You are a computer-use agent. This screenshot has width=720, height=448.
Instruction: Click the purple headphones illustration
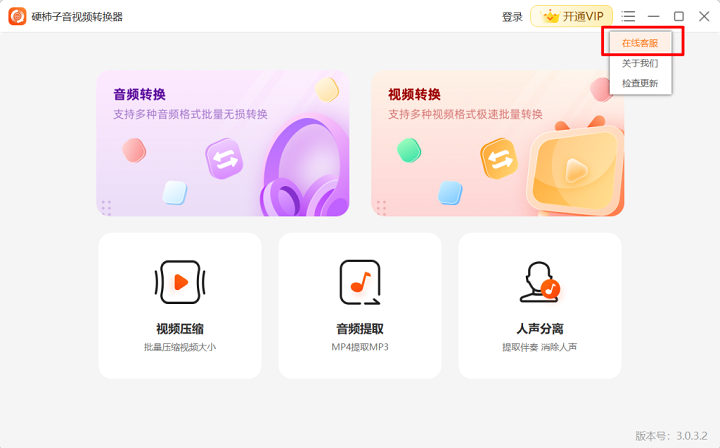(x=304, y=168)
